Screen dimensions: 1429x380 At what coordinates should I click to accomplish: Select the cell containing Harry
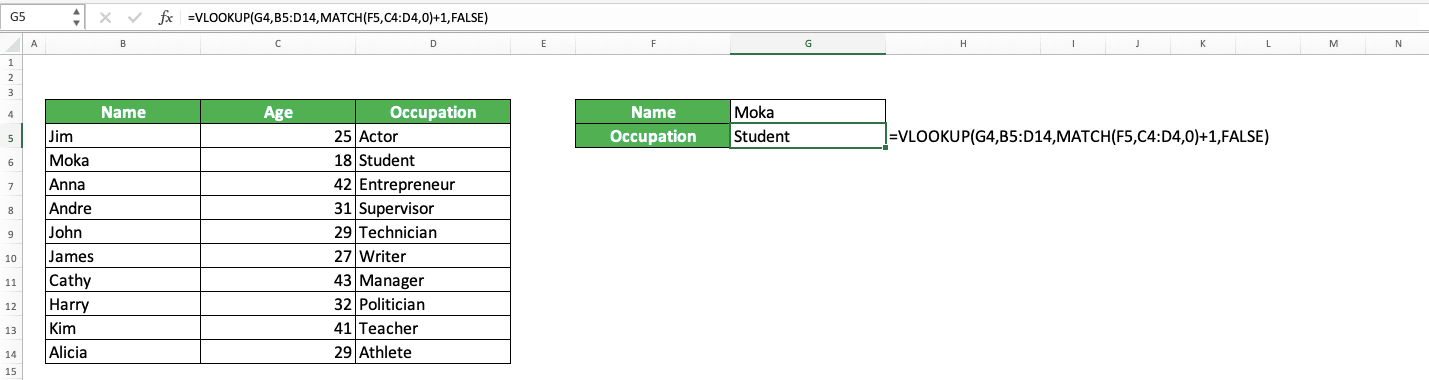pos(123,304)
